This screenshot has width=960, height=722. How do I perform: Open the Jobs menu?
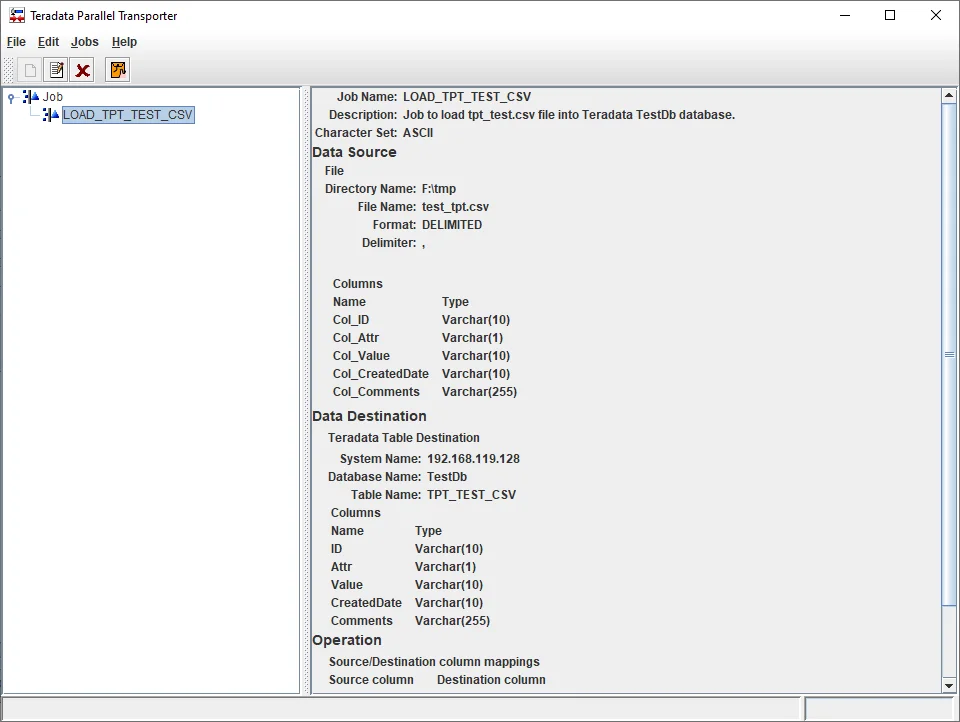(84, 42)
